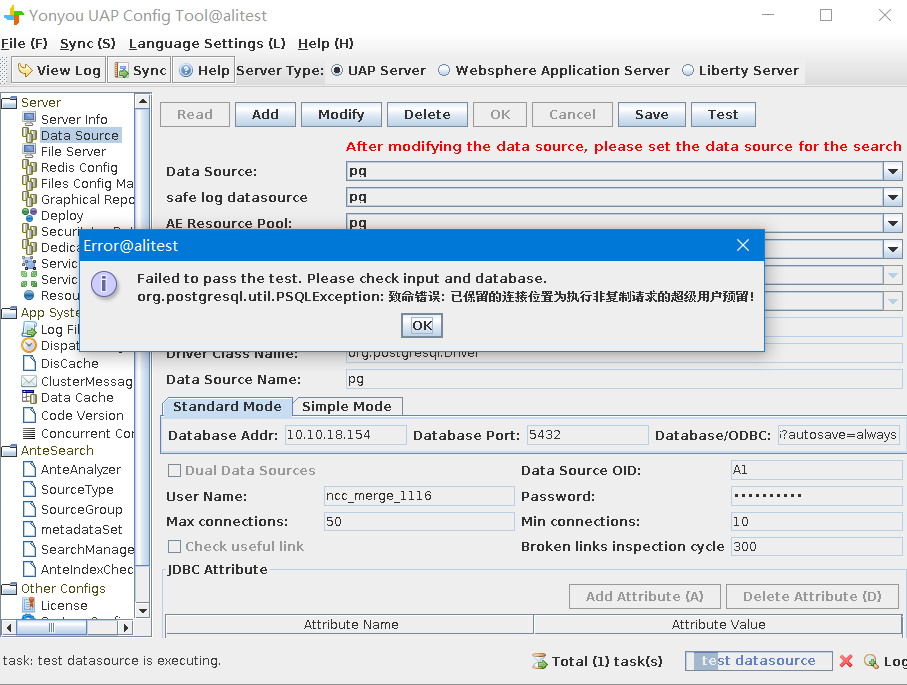
Task: Select the Server Info tree icon
Action: 29,119
